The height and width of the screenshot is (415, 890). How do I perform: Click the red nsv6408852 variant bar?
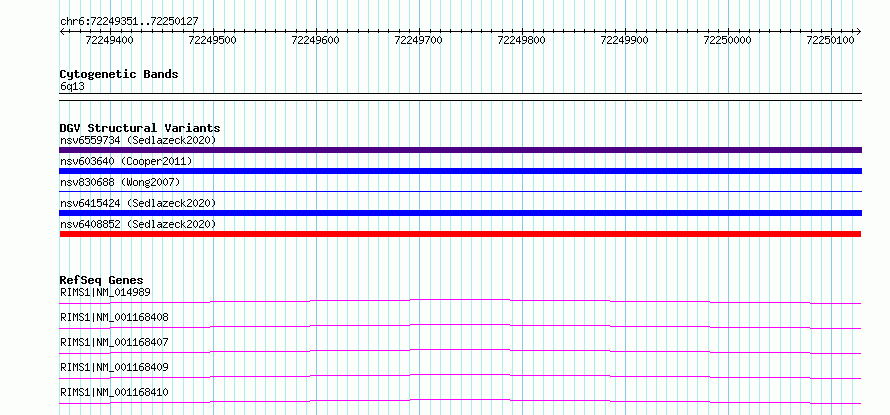460,234
